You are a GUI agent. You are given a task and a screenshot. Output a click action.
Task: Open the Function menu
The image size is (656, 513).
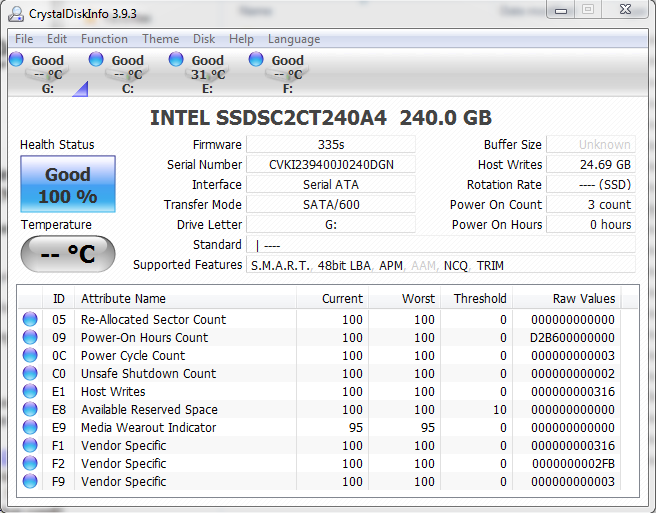[x=104, y=39]
